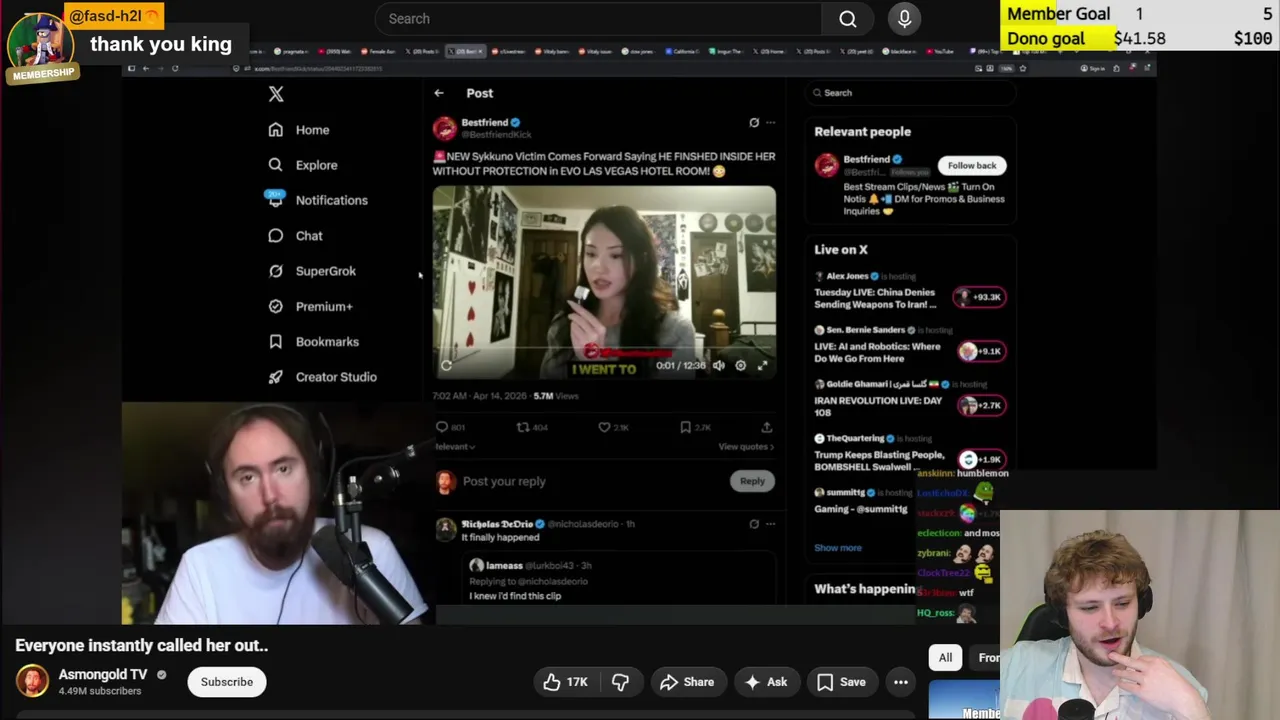Click the reply count icon
Screen dimensions: 1280x720
coord(441,427)
